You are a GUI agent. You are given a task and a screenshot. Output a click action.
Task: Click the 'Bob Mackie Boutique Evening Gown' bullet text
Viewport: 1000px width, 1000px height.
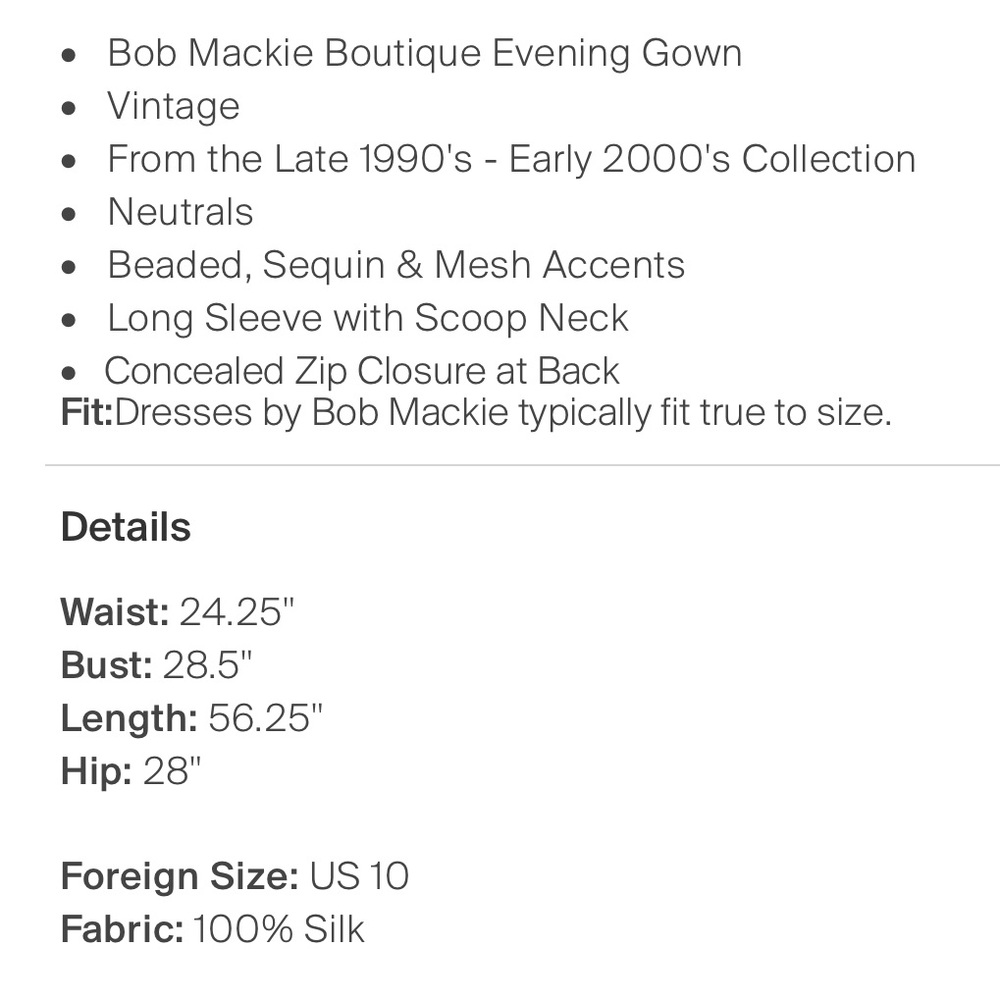click(424, 53)
